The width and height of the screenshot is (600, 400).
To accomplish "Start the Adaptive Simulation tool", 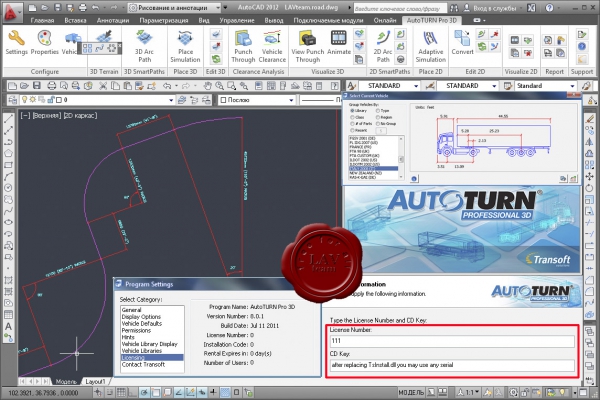I will click(430, 46).
